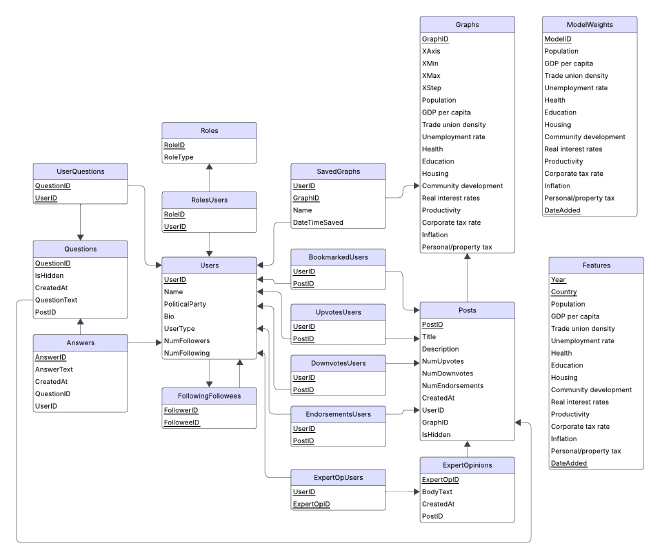Select the Features table title

coord(596,265)
